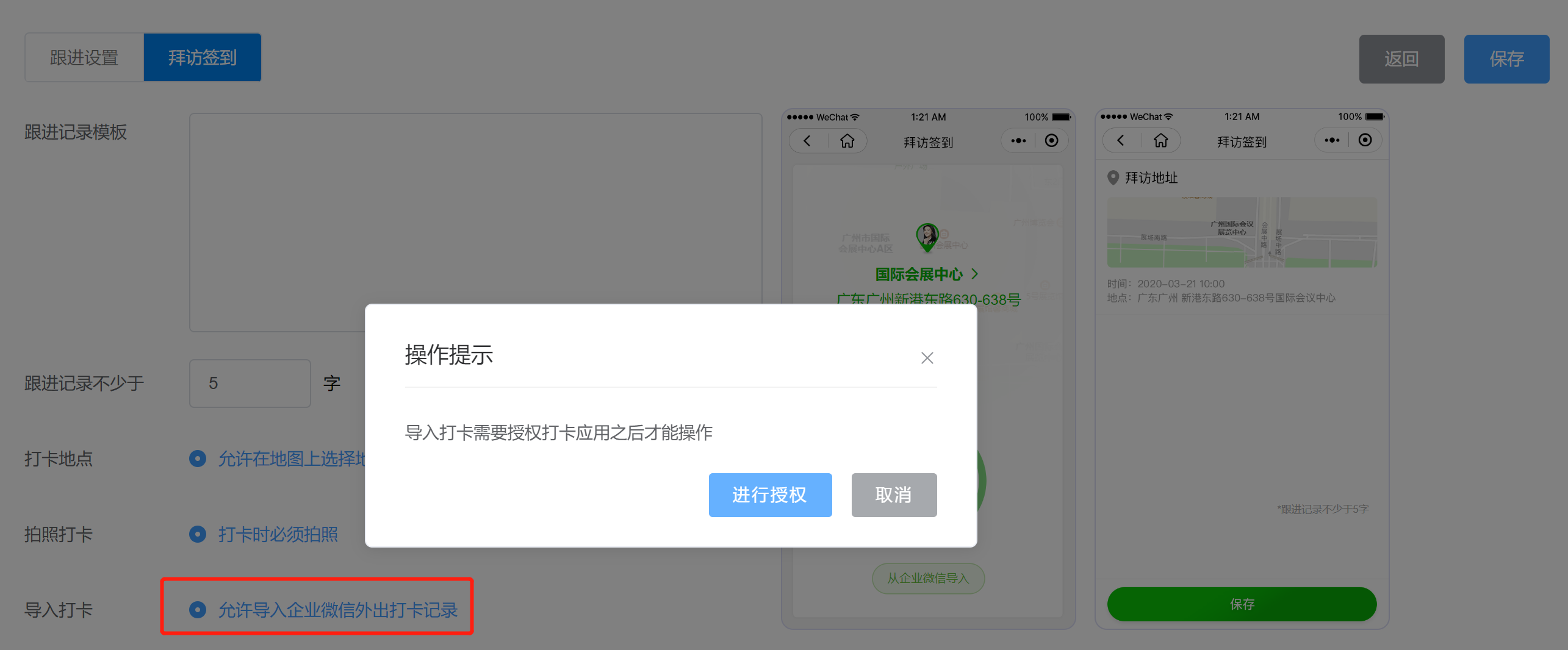
Task: Expand 国际会展中心 chevron arrow
Action: click(x=974, y=274)
